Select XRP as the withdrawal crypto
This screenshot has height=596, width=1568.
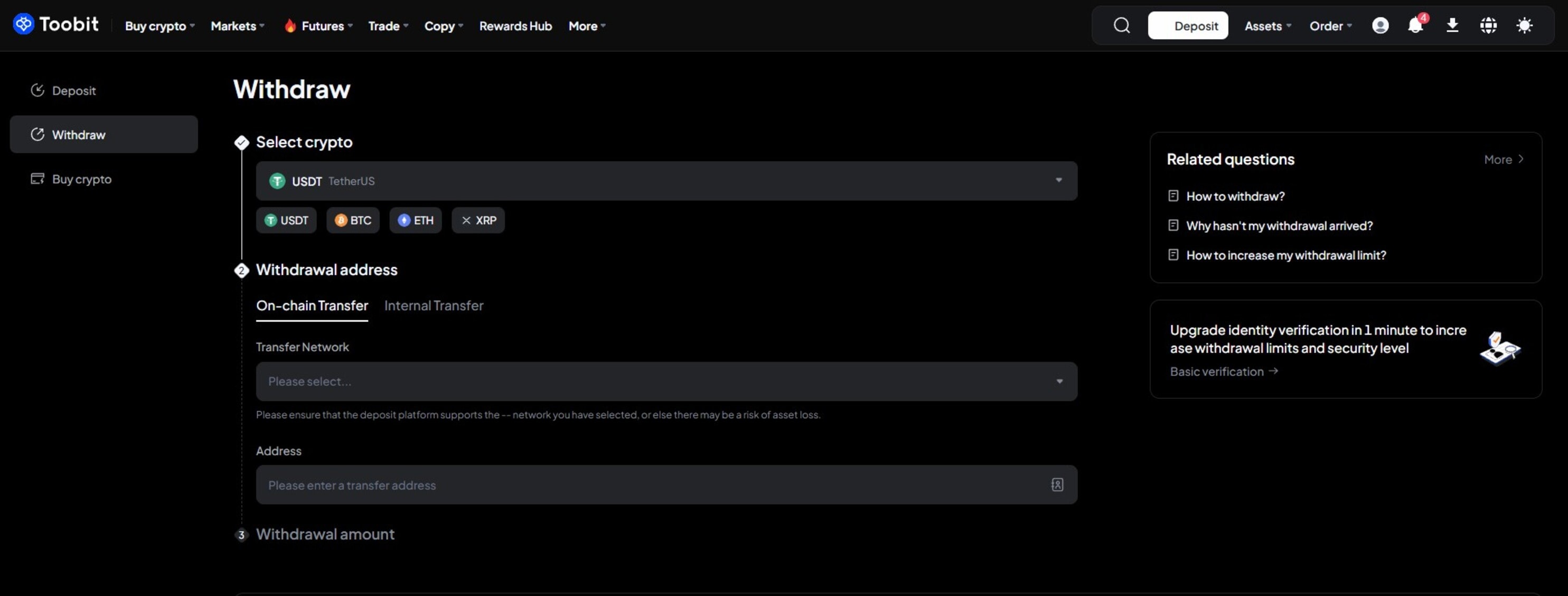(478, 220)
